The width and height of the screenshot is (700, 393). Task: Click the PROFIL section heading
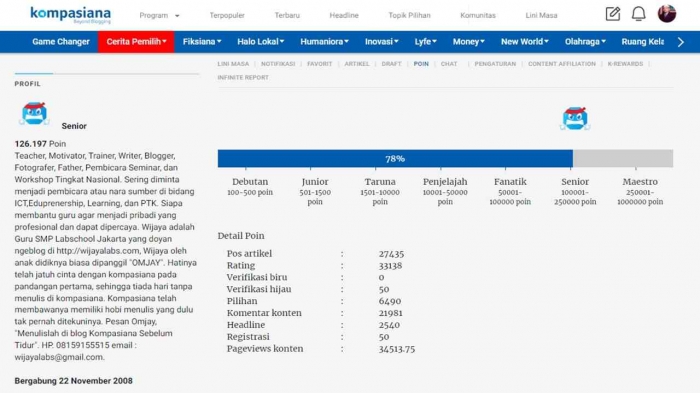click(x=28, y=84)
